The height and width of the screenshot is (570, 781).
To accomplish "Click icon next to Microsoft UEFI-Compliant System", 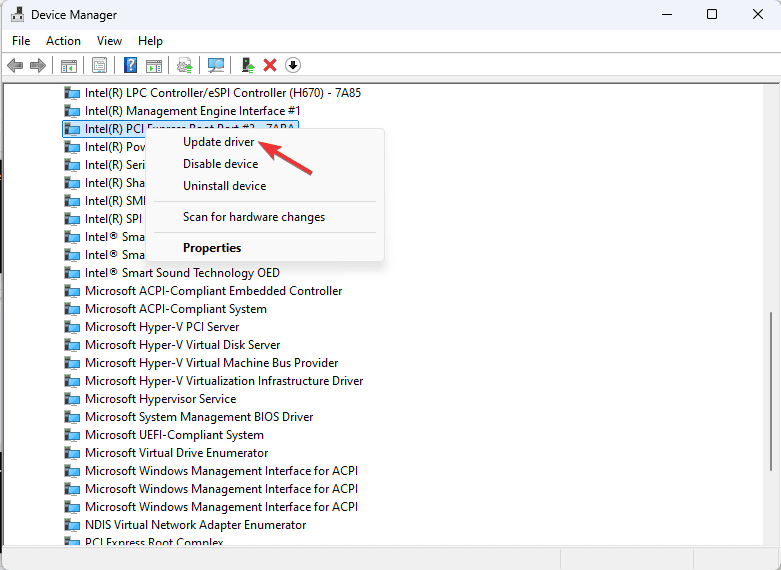I will (x=72, y=435).
